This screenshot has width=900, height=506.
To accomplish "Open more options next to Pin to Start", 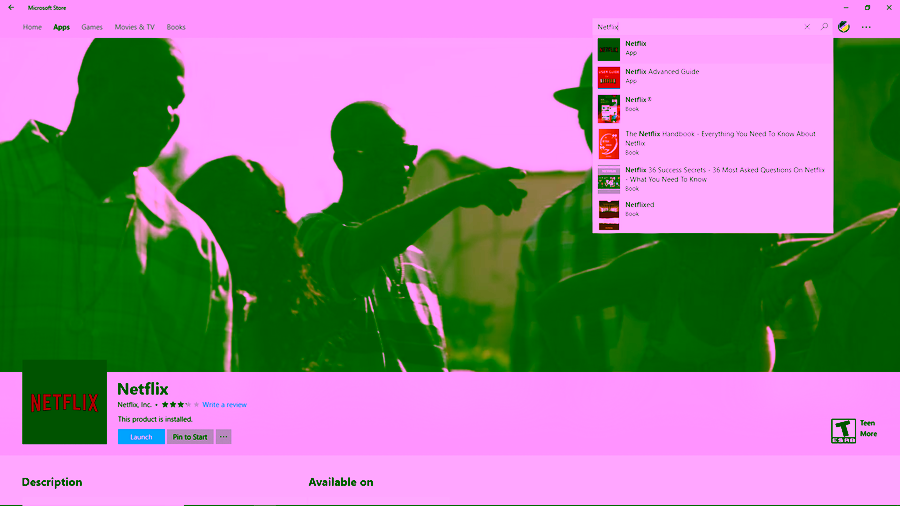I will [x=223, y=437].
